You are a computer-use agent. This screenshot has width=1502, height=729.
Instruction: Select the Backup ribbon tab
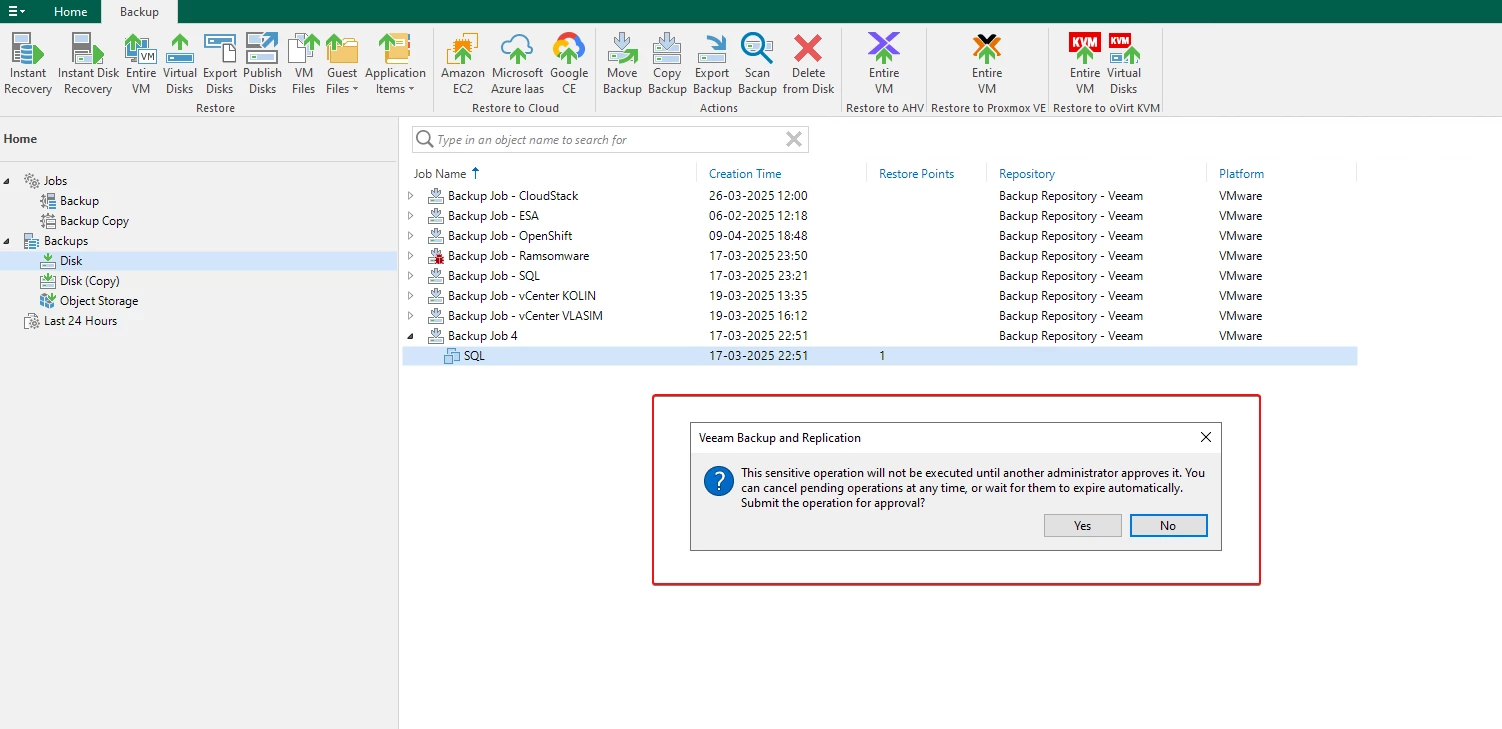pyautogui.click(x=139, y=12)
